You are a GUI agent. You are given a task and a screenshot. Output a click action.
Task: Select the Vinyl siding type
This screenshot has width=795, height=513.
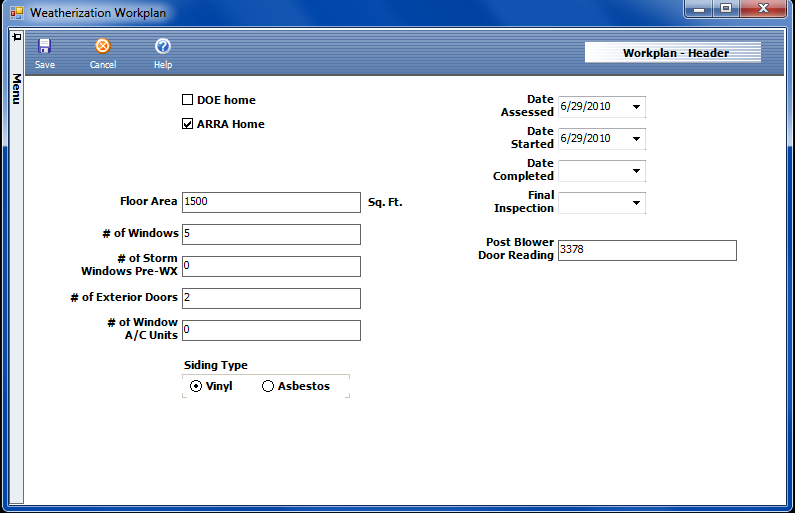[x=196, y=387]
